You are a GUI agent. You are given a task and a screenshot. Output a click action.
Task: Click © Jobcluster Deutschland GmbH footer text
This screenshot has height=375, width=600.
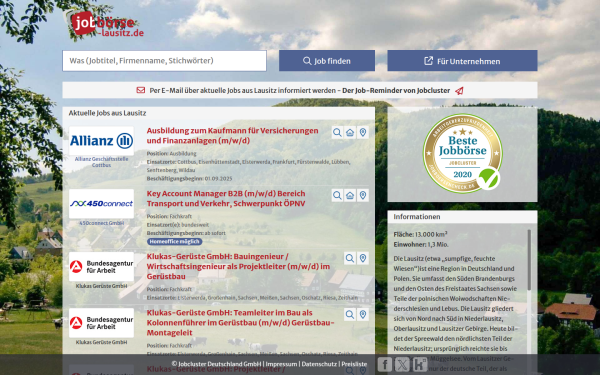[x=216, y=364]
